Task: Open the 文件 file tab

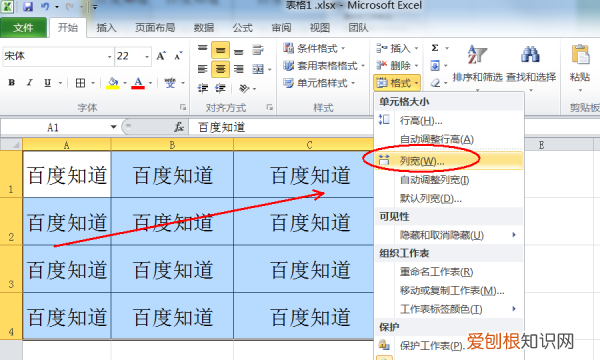Action: (x=23, y=28)
